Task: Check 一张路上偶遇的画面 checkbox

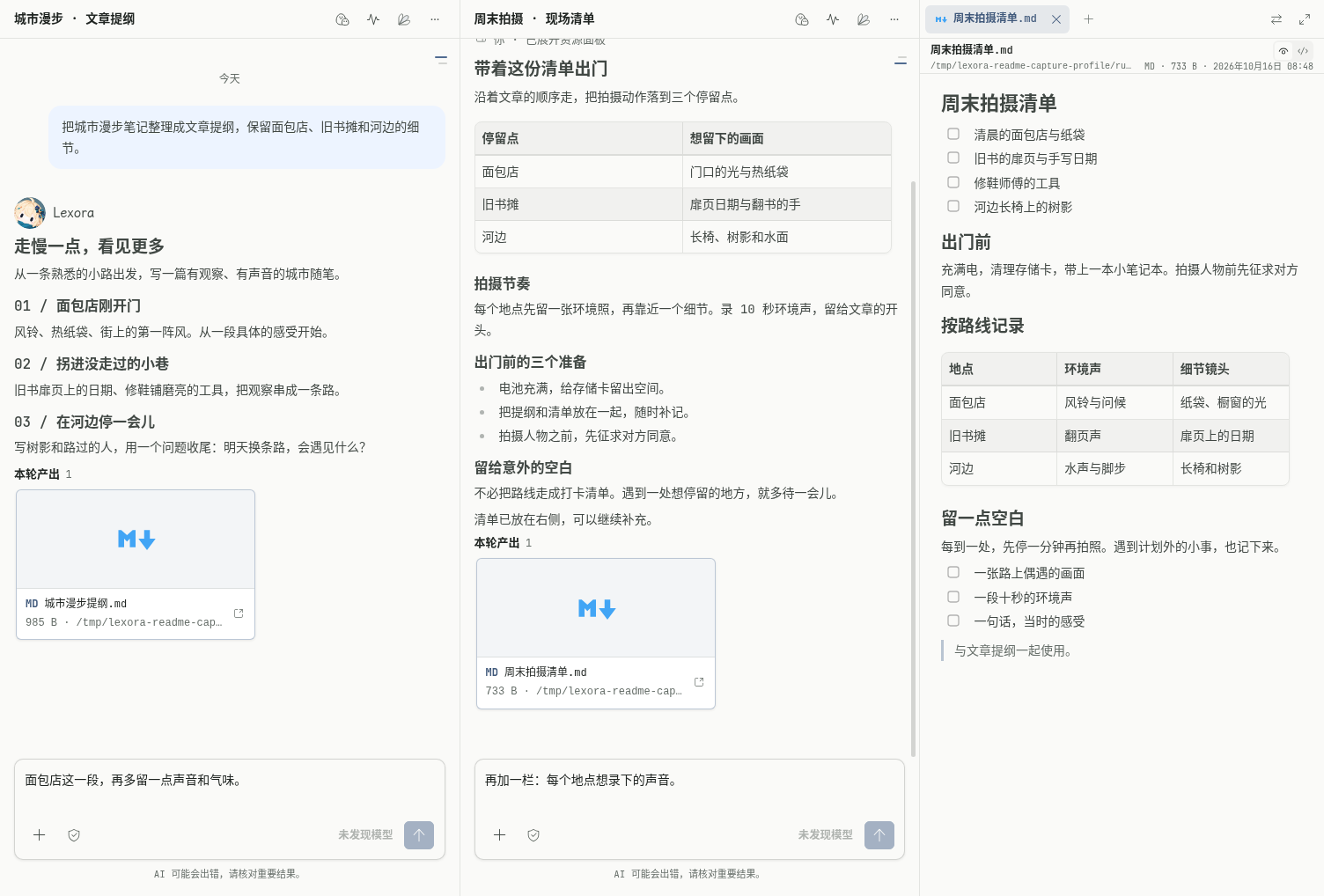Action: click(x=953, y=572)
